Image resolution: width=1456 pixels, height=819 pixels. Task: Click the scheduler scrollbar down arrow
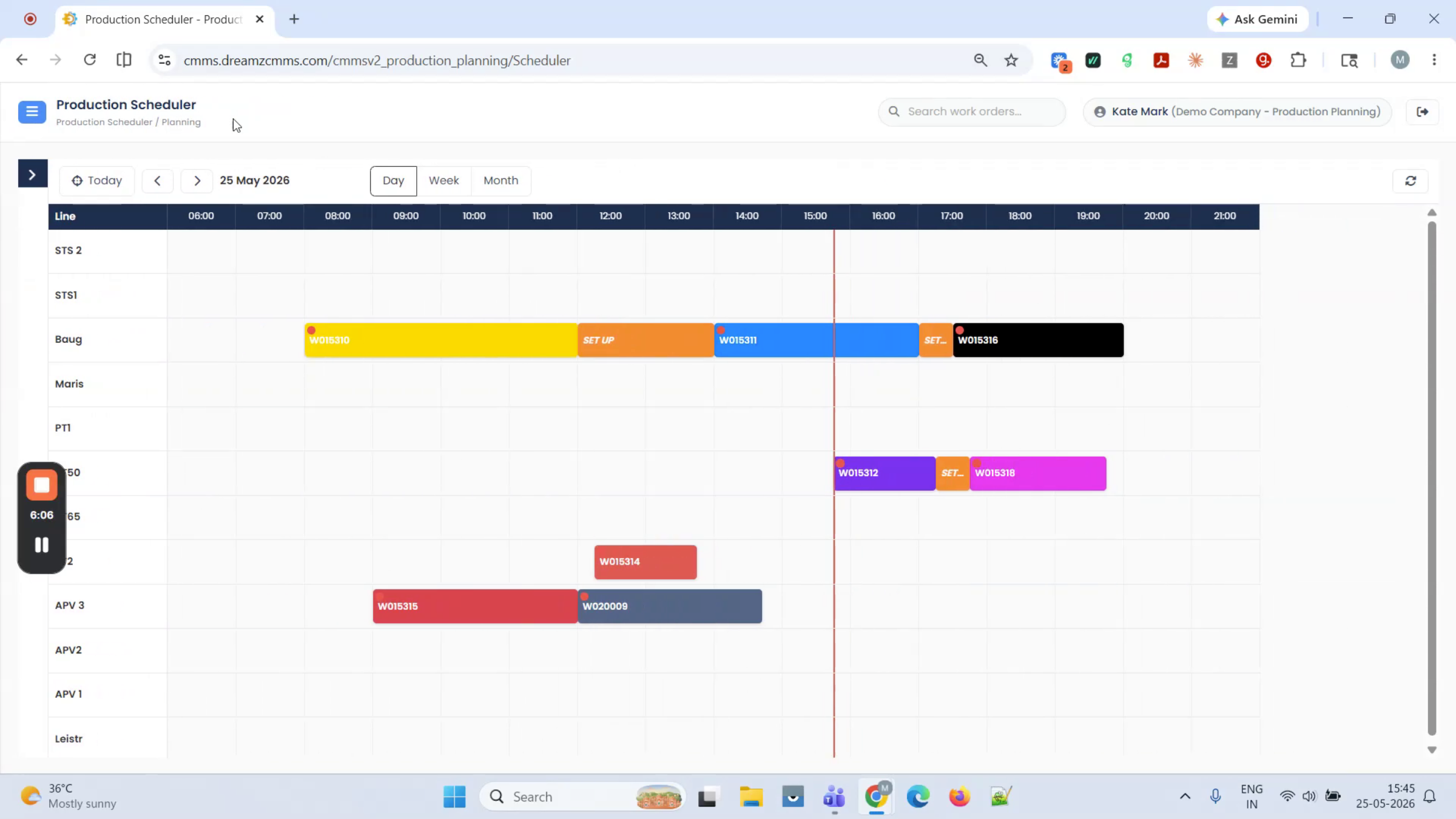(x=1432, y=750)
